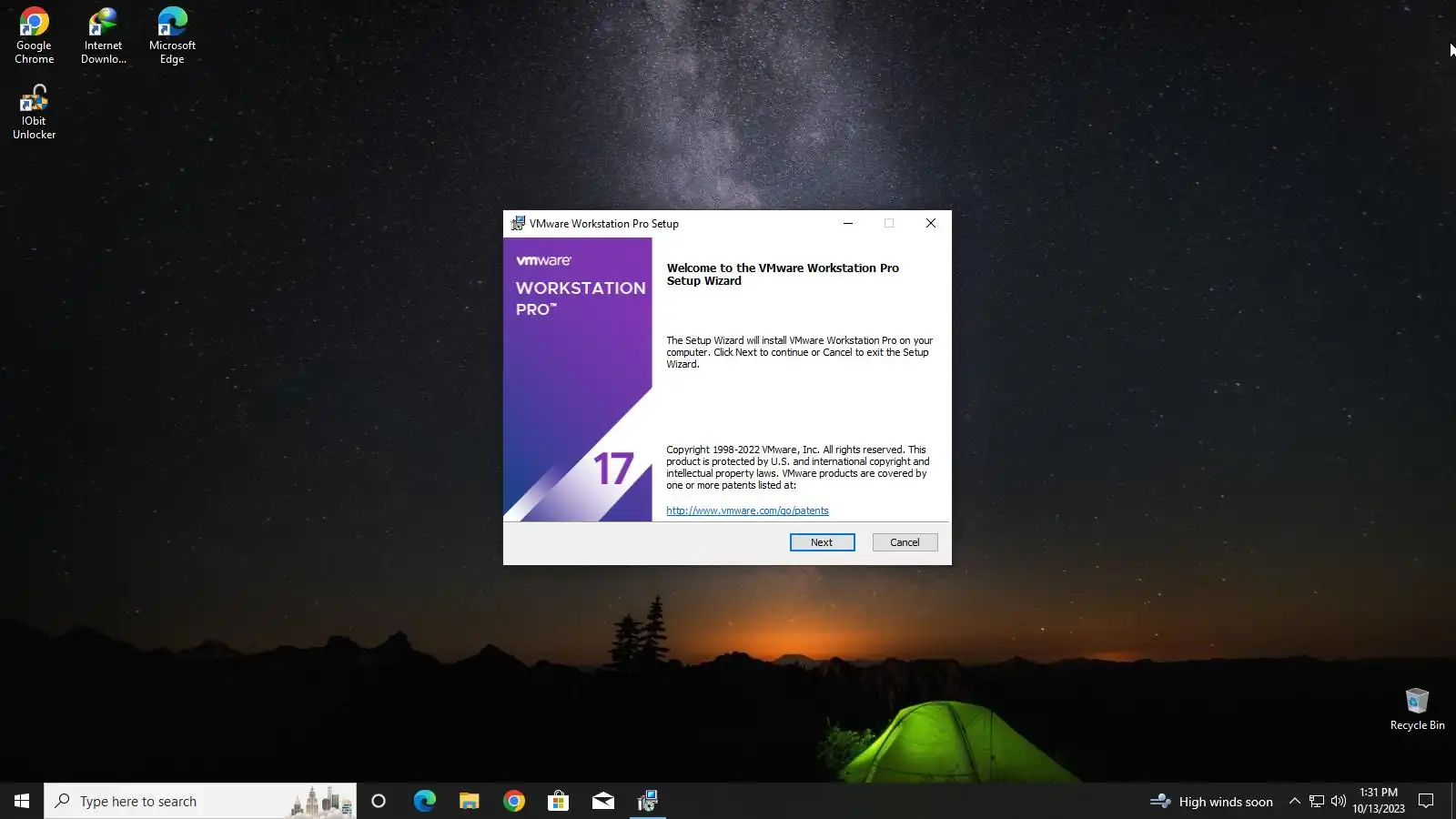Viewport: 1456px width, 819px height.
Task: Click the Windows Start button
Action: [x=22, y=801]
